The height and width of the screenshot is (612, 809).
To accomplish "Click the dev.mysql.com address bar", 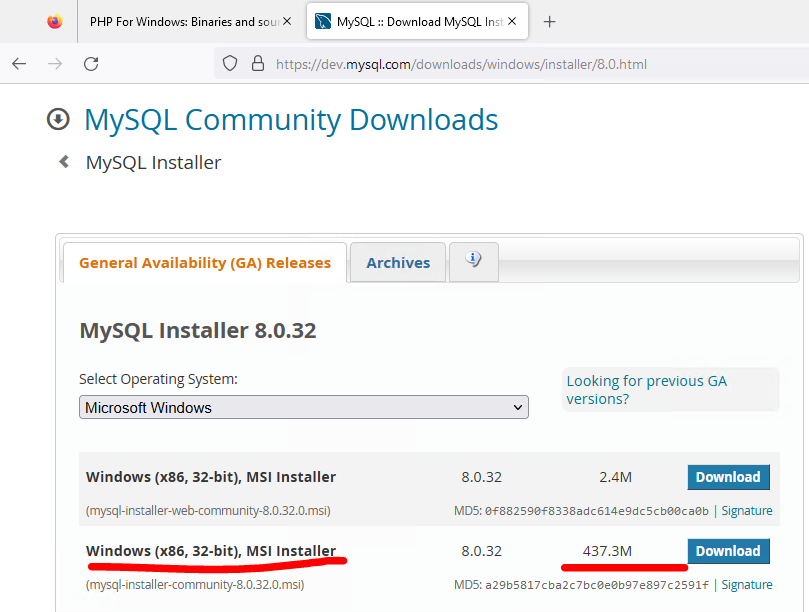I will [x=460, y=63].
